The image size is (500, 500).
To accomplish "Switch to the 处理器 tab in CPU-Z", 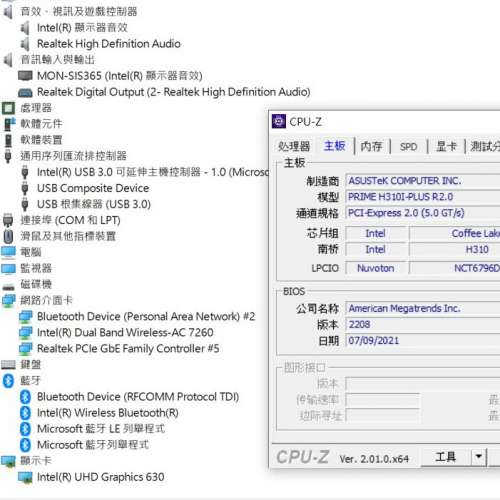I will [294, 146].
